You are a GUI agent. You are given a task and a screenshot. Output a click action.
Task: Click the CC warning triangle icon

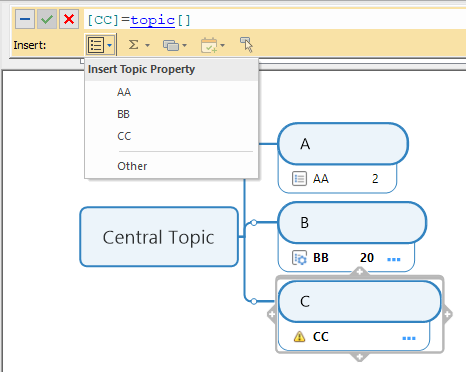(x=299, y=337)
